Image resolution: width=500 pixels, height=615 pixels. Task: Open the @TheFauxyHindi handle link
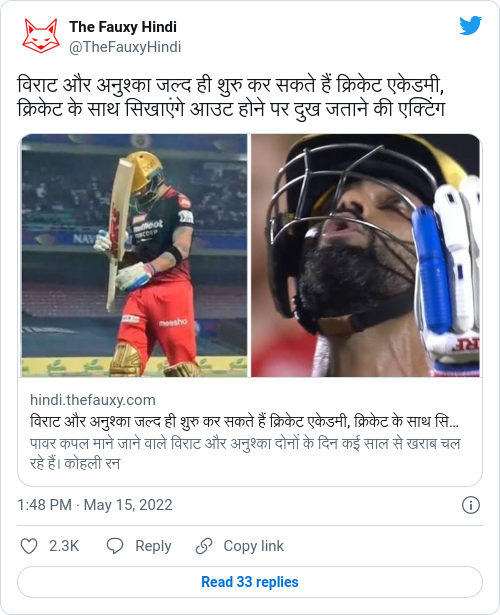tap(125, 47)
